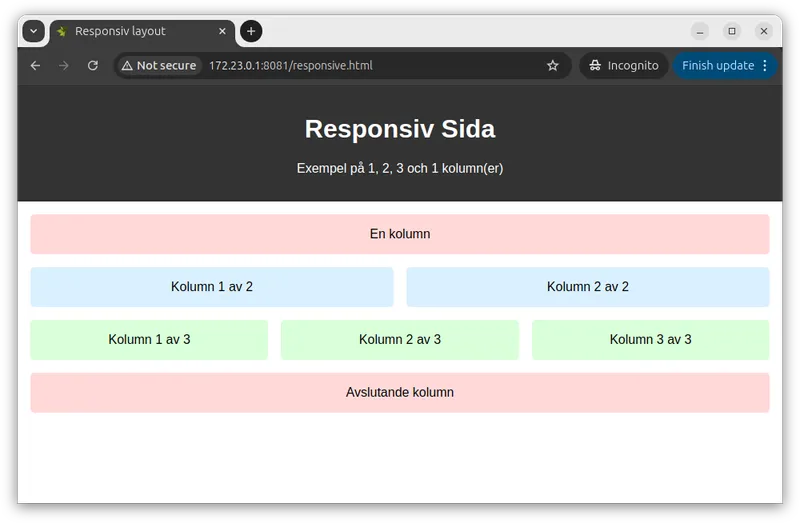Click the Not secure warning badge

pyautogui.click(x=159, y=66)
